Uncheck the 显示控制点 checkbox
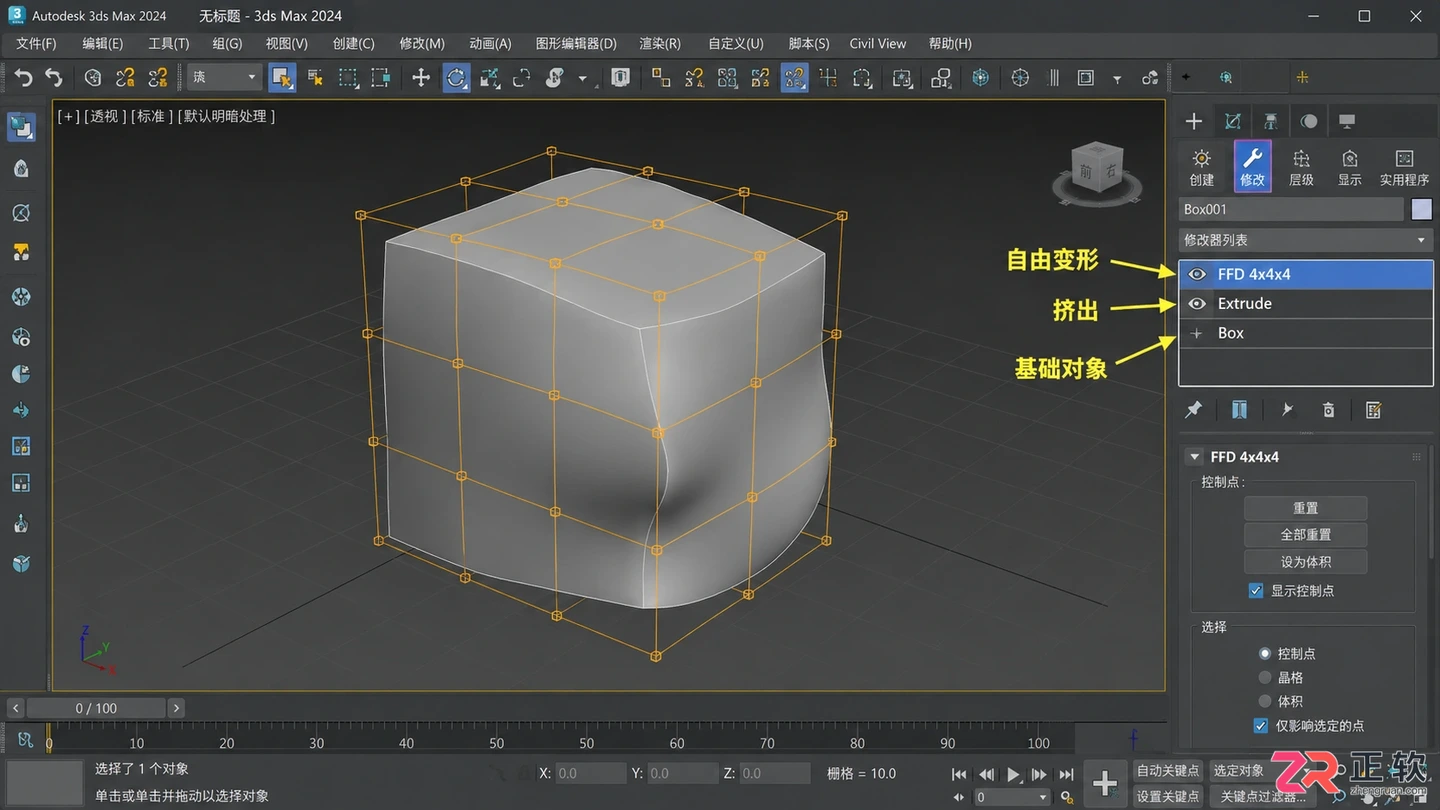Screen dimensions: 1440x810 click(1256, 591)
